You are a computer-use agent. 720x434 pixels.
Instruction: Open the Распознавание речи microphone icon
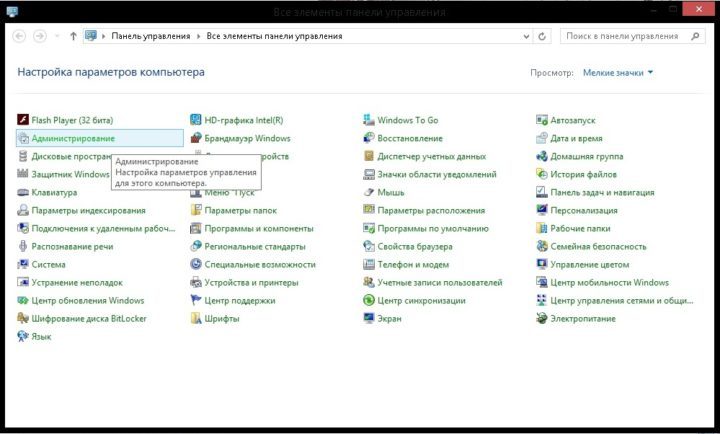23,246
